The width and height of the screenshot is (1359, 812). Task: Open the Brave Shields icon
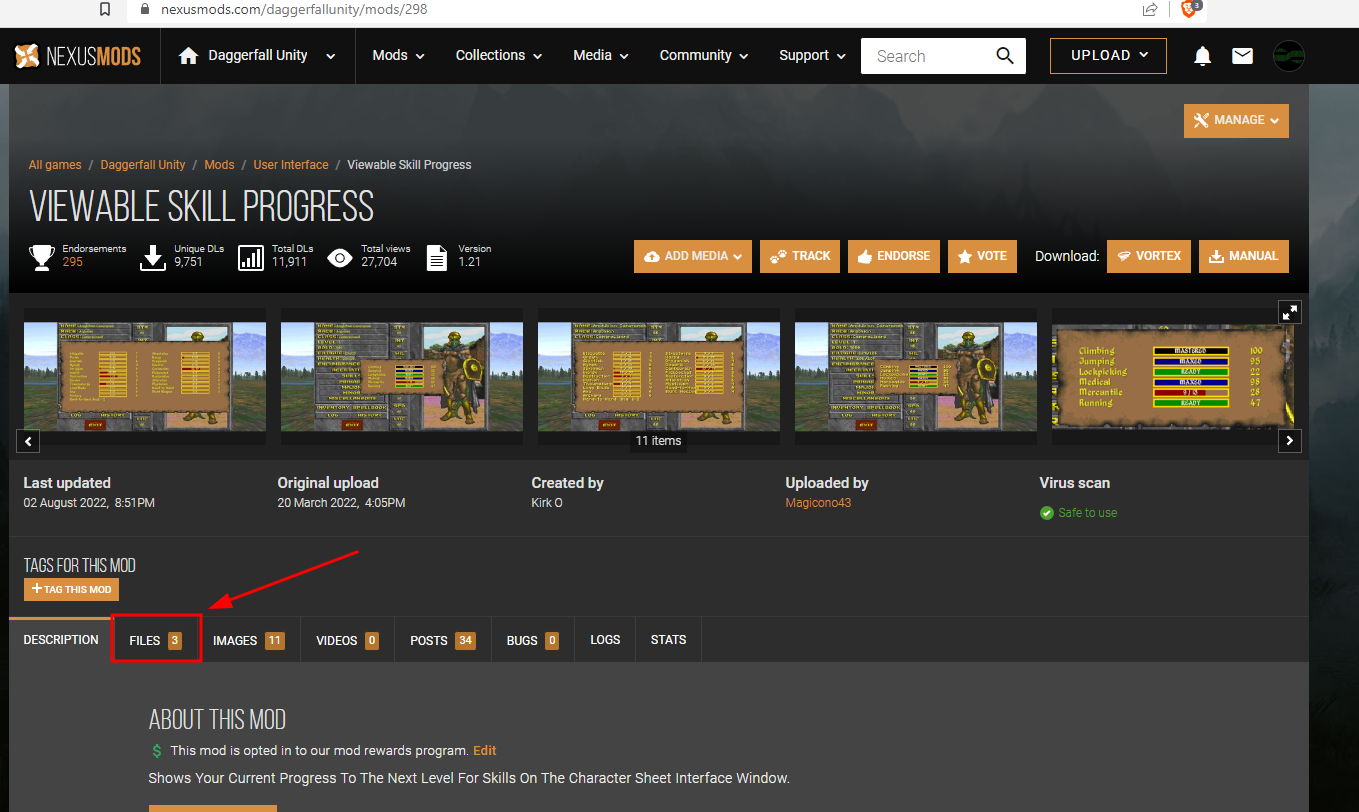point(1190,8)
